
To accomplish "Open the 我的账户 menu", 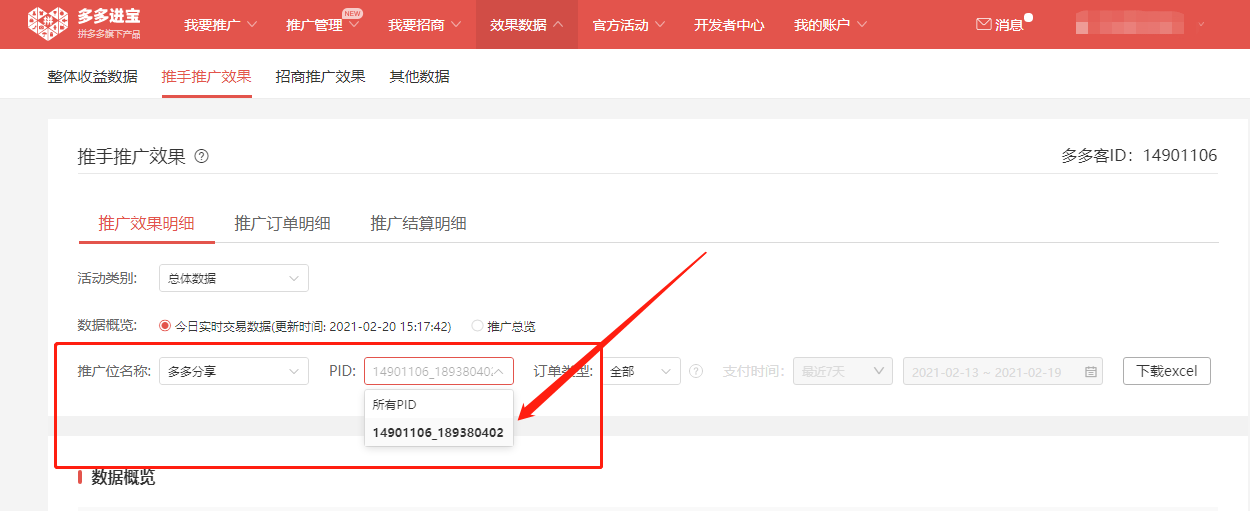I will [x=830, y=25].
